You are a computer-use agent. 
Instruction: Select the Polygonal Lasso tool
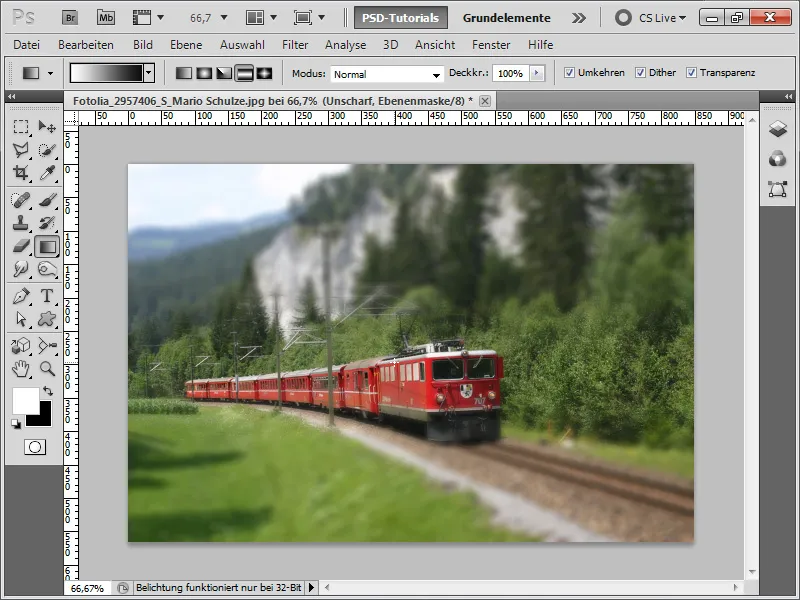coord(21,149)
